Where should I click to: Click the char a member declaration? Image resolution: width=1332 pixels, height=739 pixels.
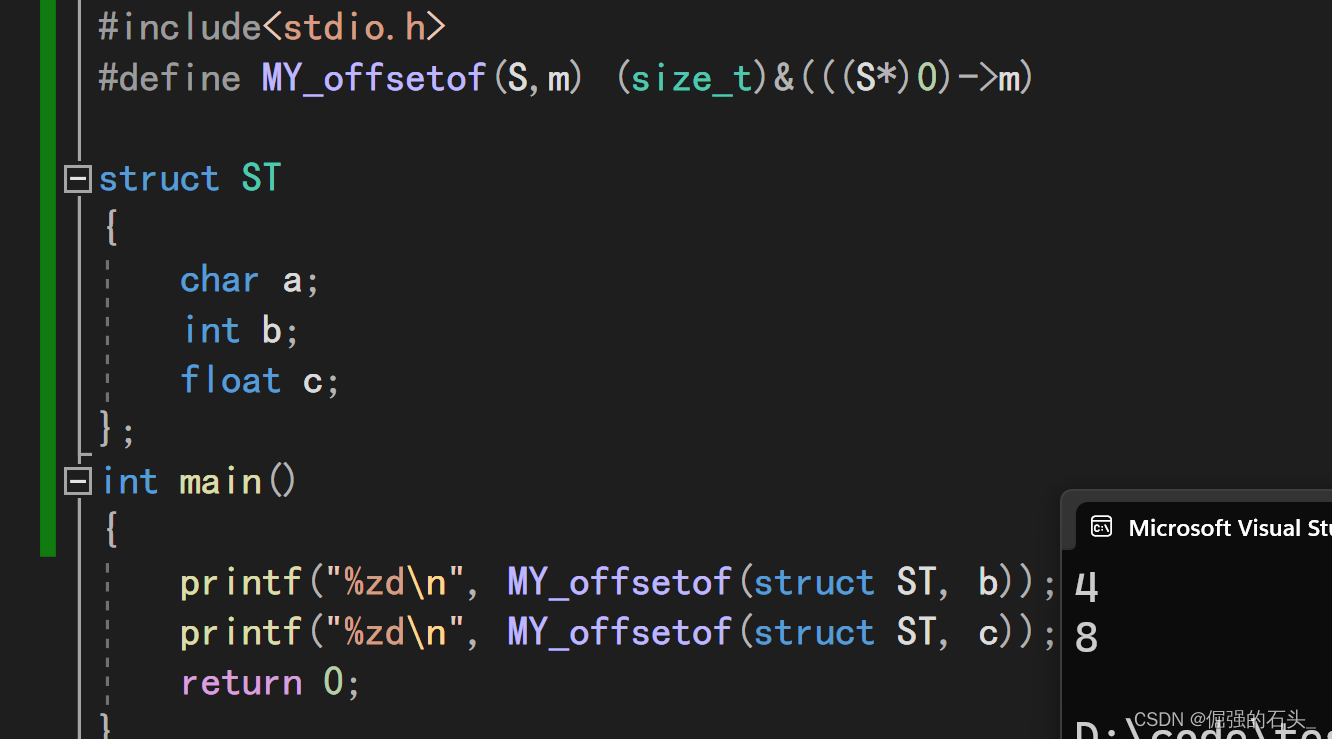tap(249, 280)
